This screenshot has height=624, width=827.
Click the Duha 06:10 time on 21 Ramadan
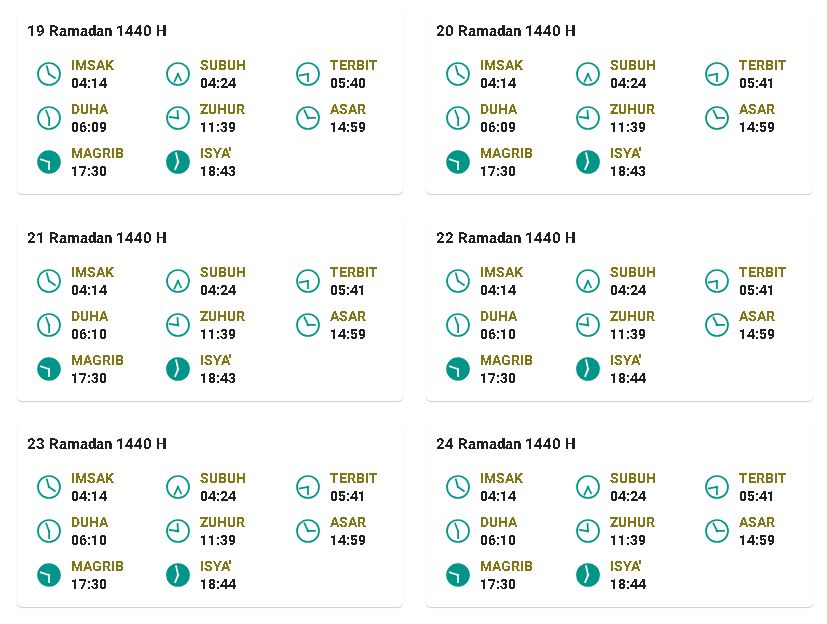(x=89, y=334)
